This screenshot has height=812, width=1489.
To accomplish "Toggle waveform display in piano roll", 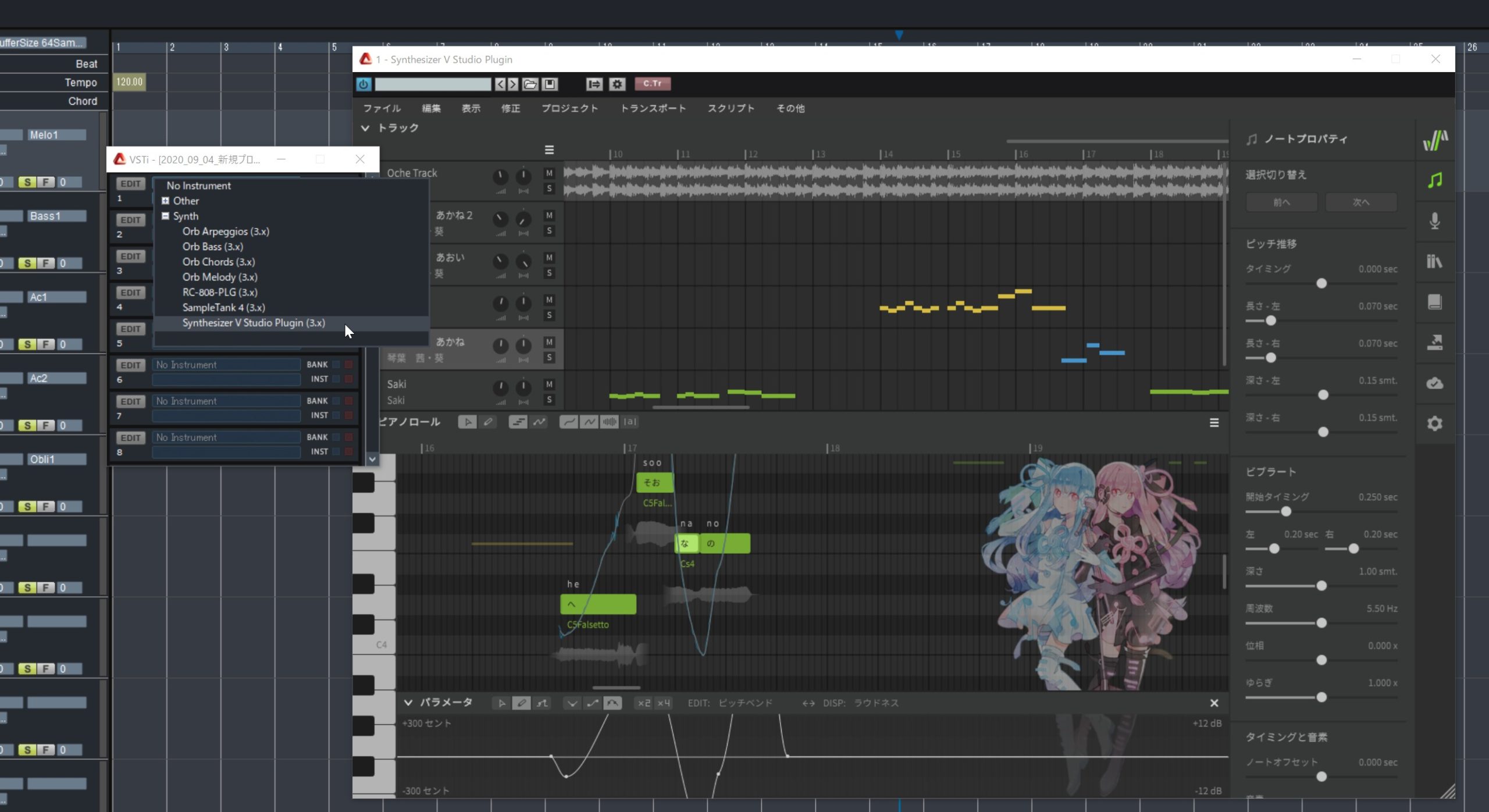I will [610, 422].
